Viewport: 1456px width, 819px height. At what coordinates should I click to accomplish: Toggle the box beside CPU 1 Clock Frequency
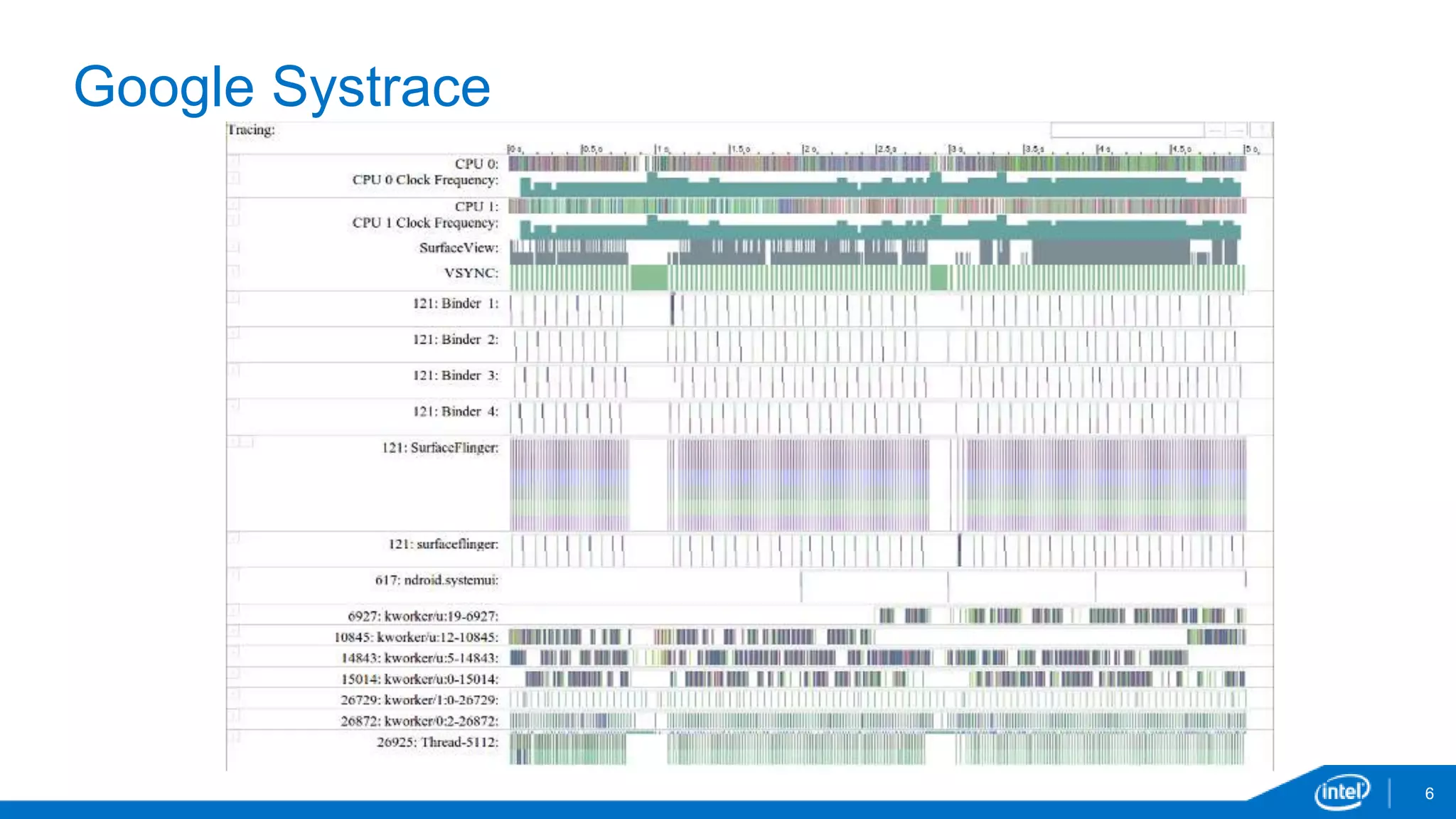click(x=234, y=220)
